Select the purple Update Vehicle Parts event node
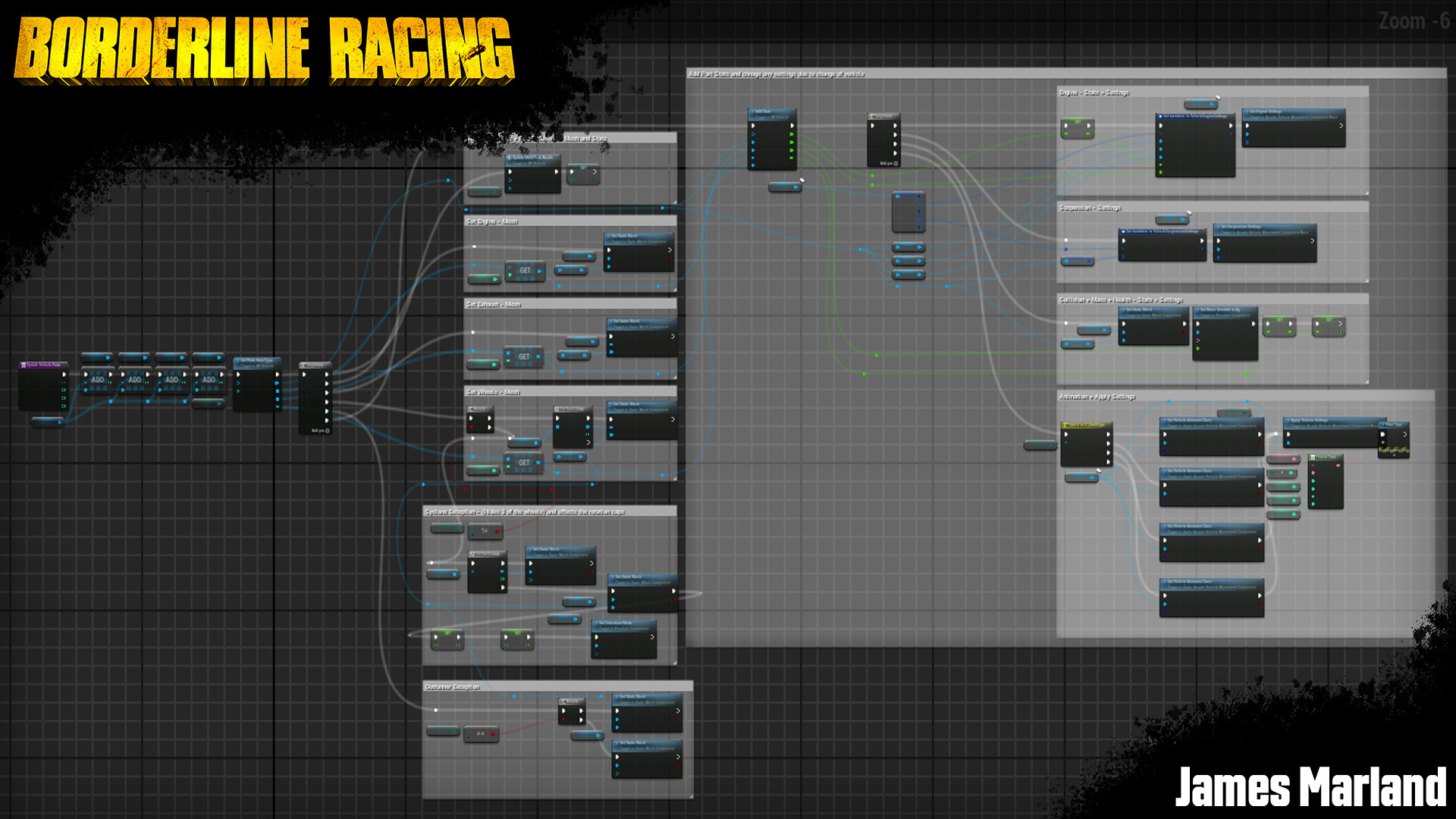The image size is (1456, 819). coord(43,387)
